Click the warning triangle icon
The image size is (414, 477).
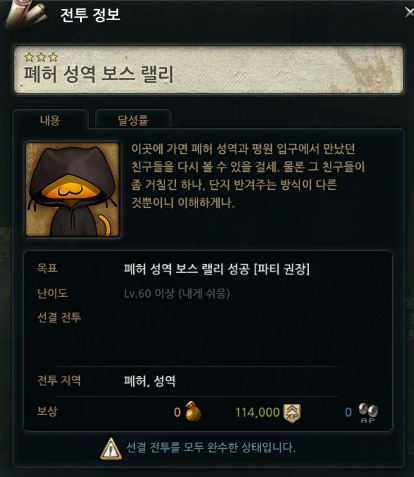111,449
